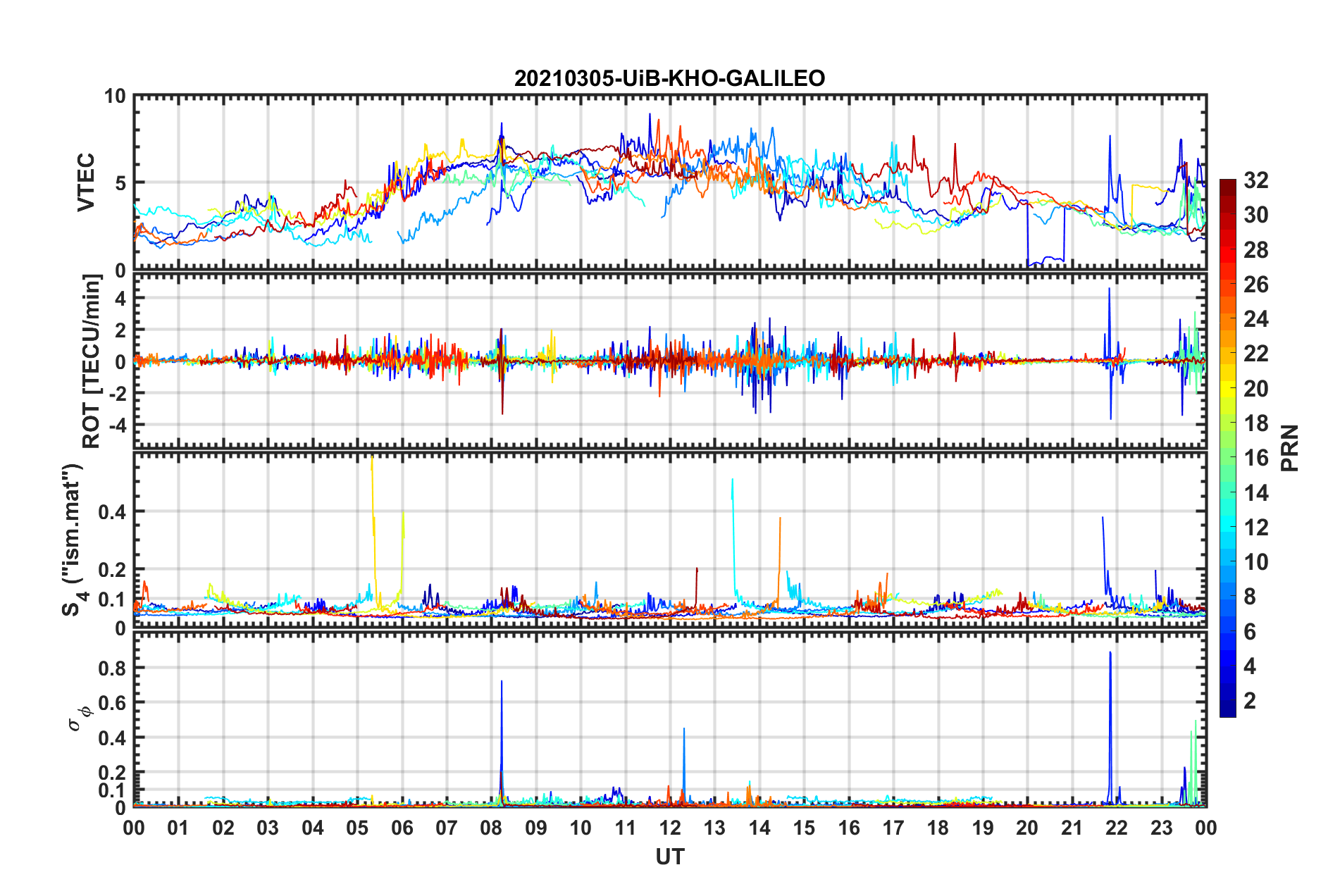The height and width of the screenshot is (896, 1340).
Task: Pick x-axis hour tick 23
Action: pyautogui.click(x=1162, y=828)
